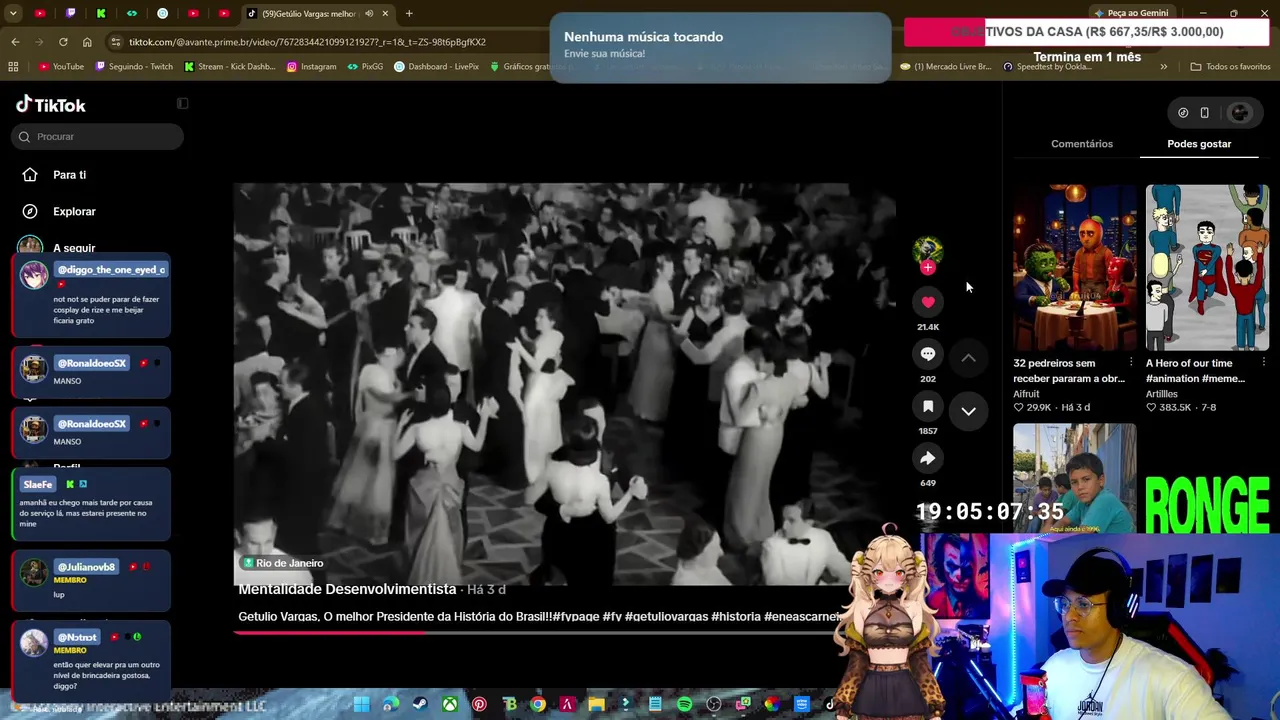
Task: Open the PixGG bookmark
Action: pos(365,67)
